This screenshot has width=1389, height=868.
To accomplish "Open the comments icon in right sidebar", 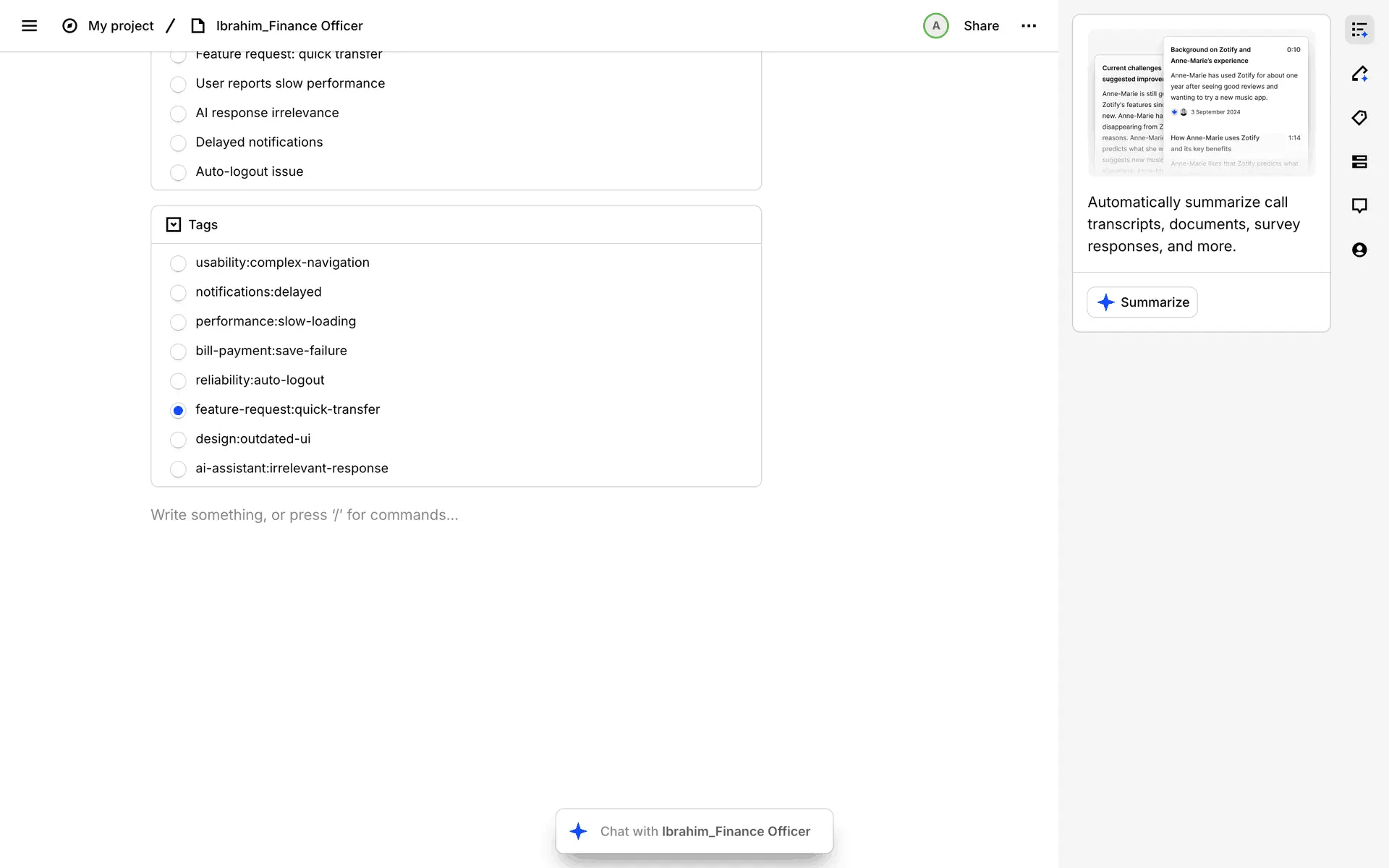I will [x=1359, y=206].
